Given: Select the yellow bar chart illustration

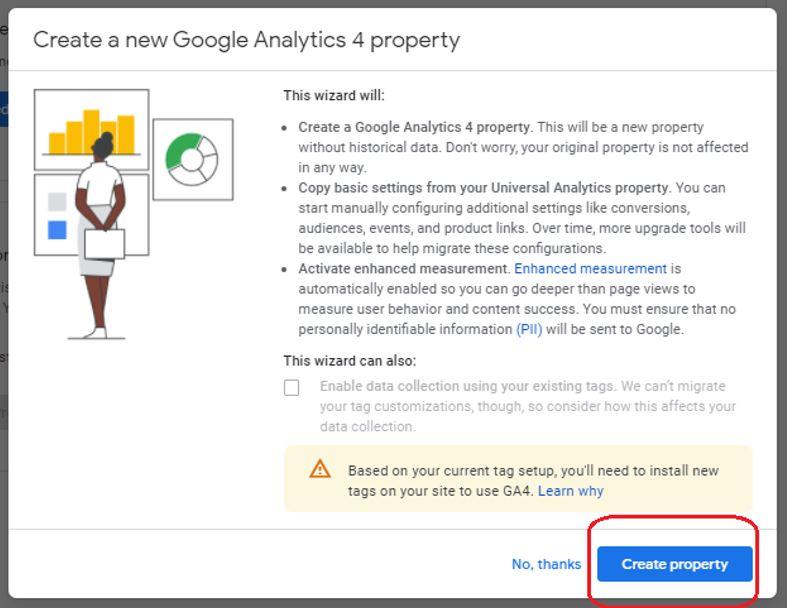Looking at the screenshot, I should [x=91, y=130].
